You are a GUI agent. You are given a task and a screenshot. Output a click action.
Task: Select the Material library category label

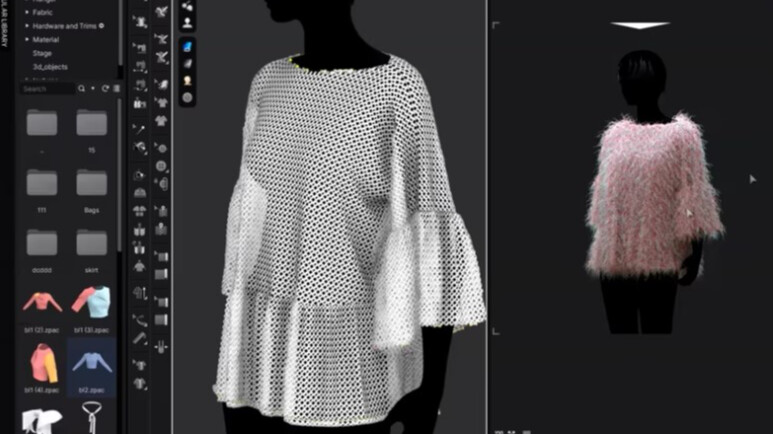[45, 39]
